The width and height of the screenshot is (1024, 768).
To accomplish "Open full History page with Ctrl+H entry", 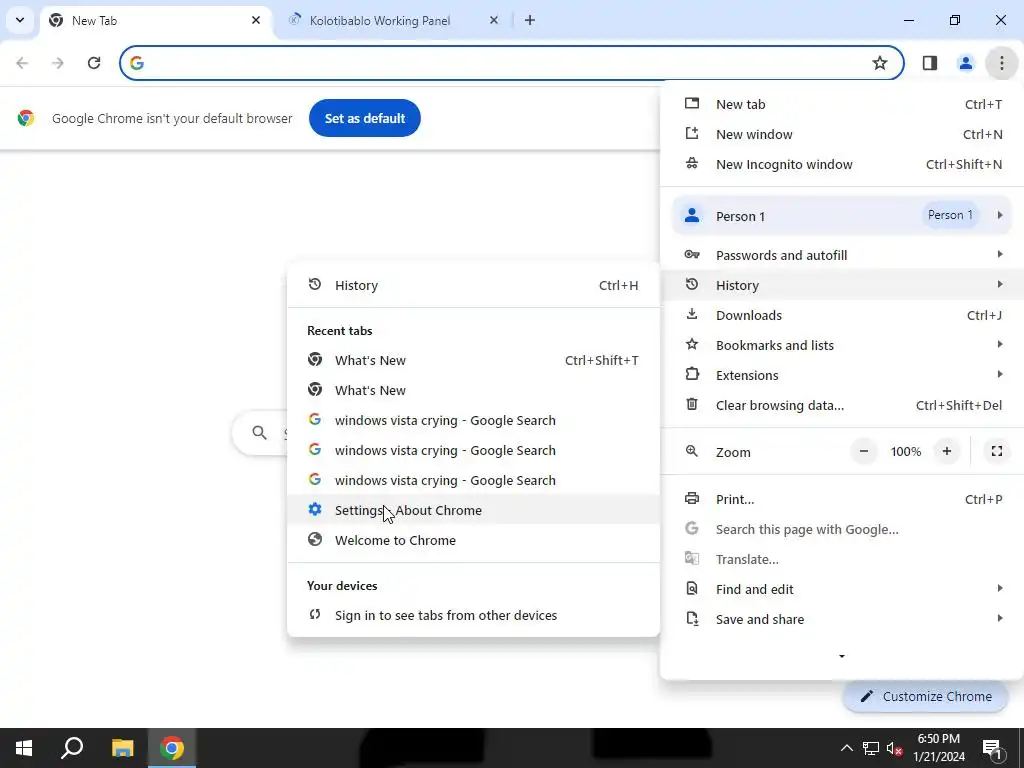I will [x=473, y=285].
